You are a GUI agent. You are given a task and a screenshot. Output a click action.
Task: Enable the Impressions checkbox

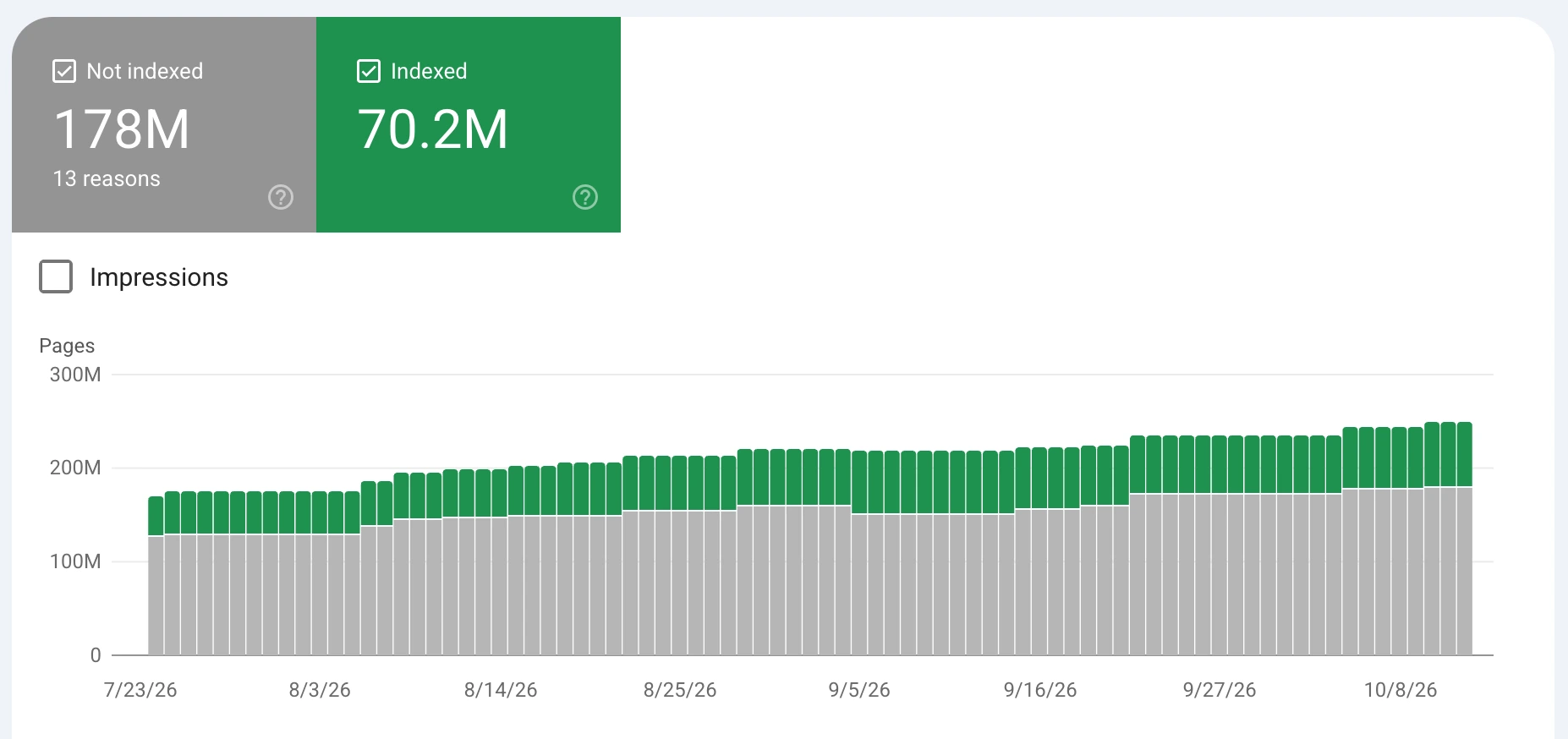[x=56, y=276]
